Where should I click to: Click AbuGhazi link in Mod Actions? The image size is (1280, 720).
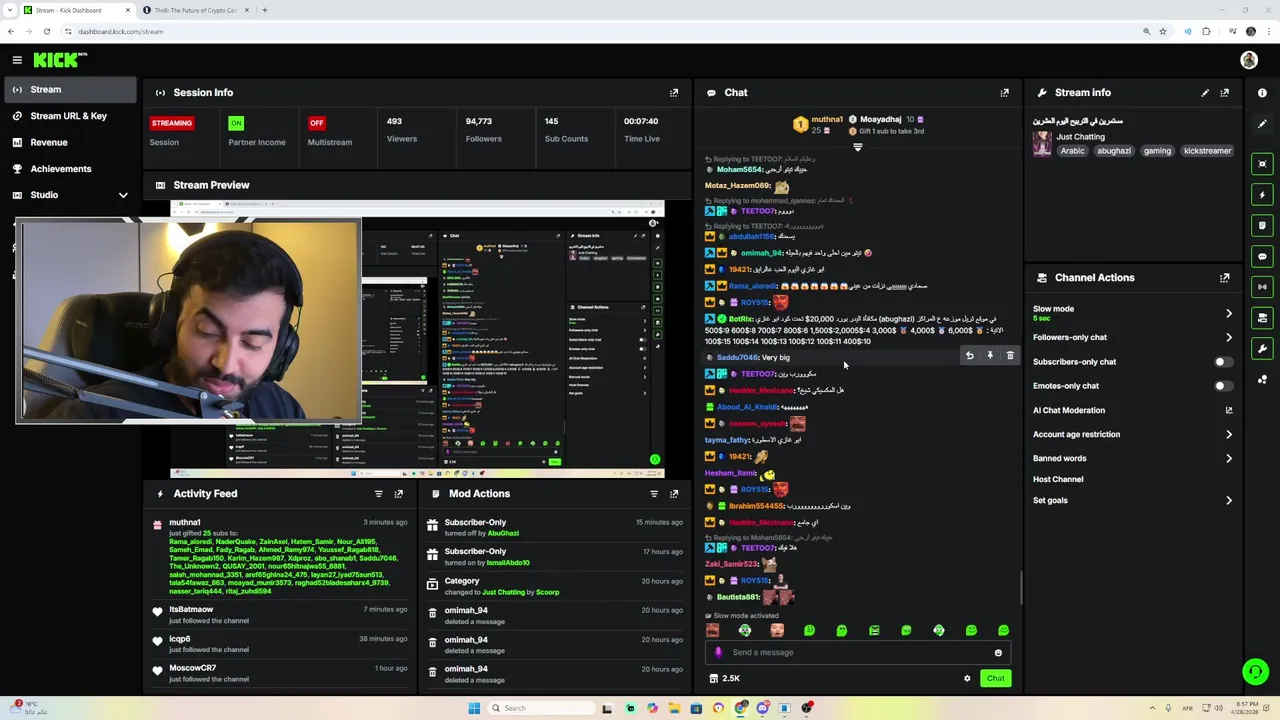[x=503, y=534]
